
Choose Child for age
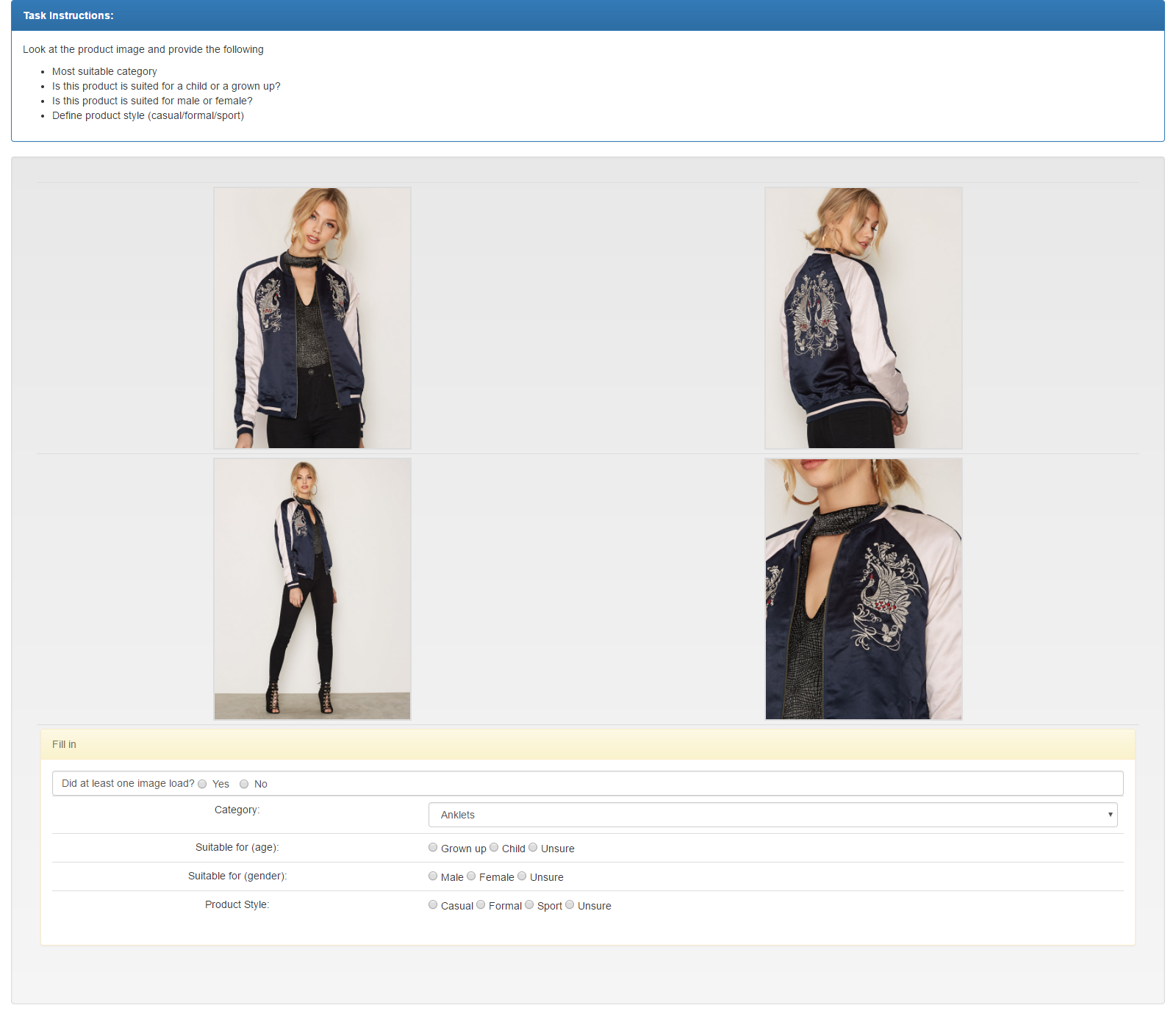pos(494,848)
